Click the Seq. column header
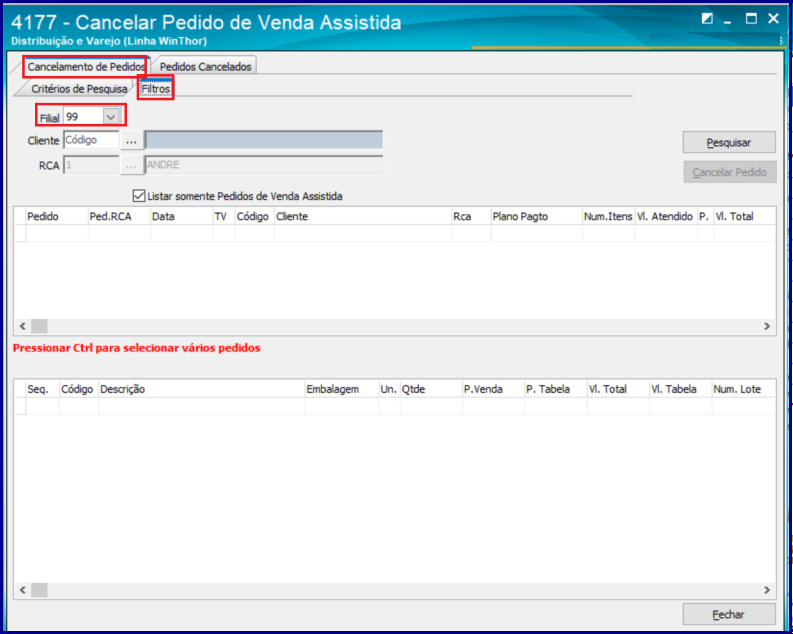 coord(42,389)
